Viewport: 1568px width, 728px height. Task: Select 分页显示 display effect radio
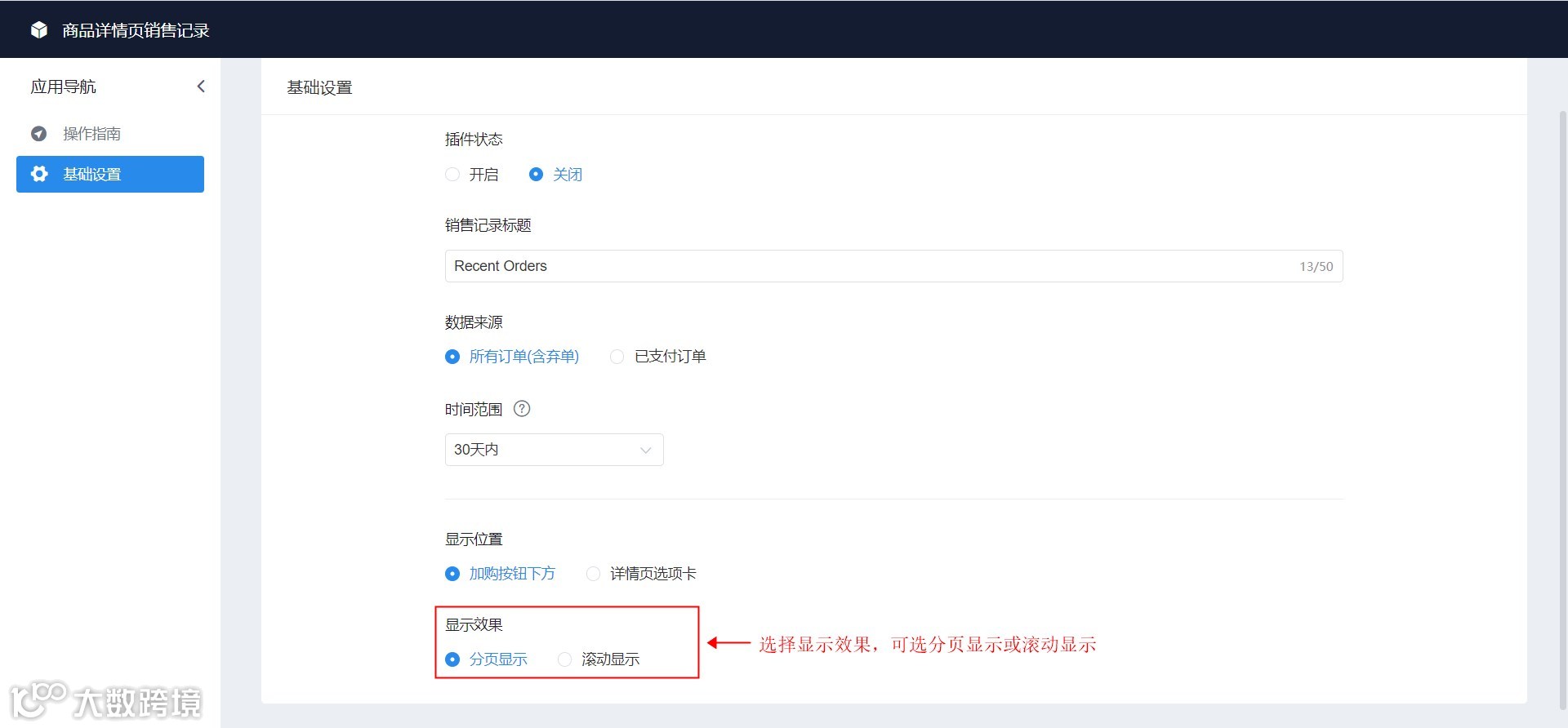[x=452, y=659]
